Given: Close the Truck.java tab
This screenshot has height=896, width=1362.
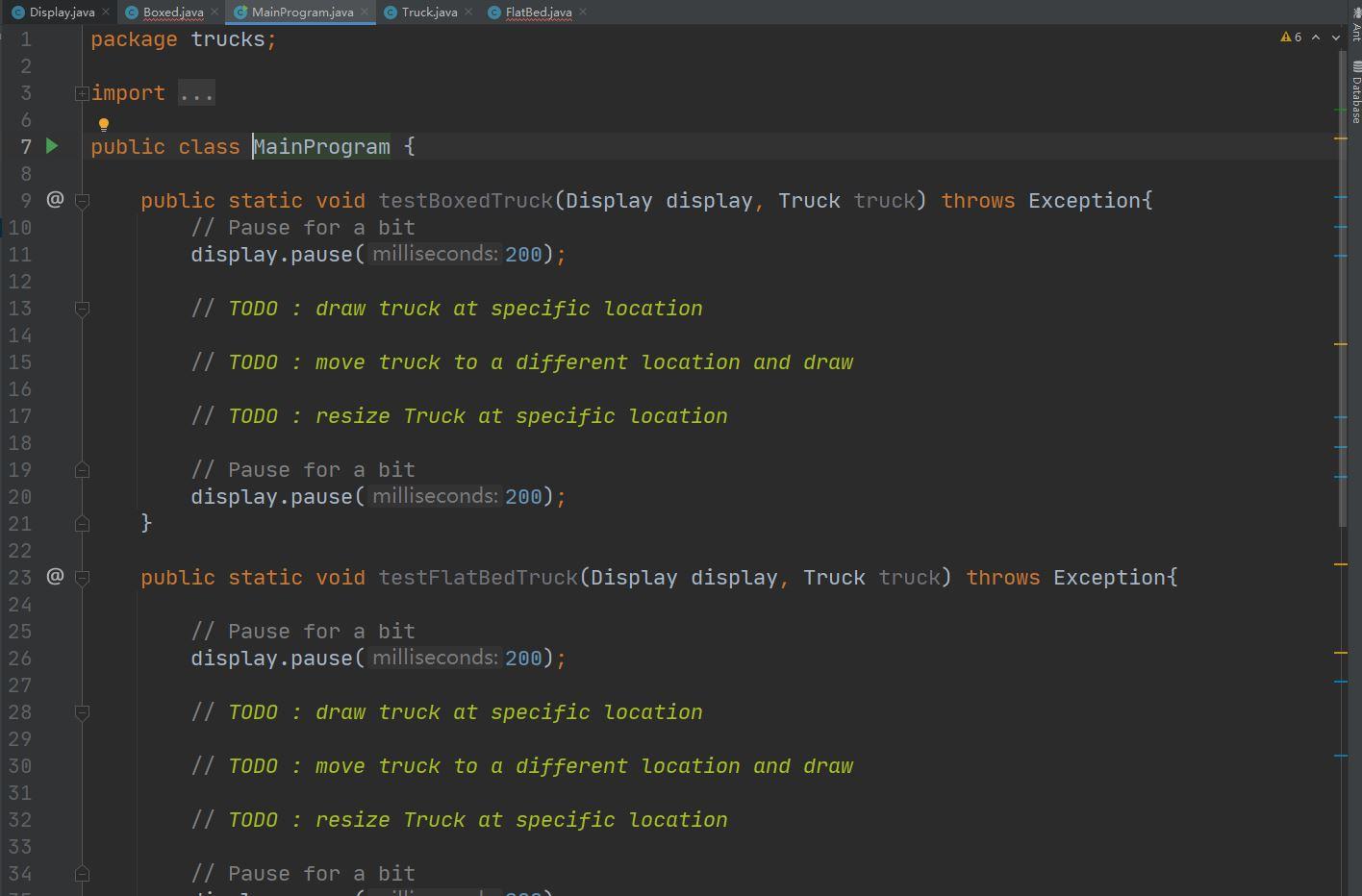Looking at the screenshot, I should (x=468, y=12).
